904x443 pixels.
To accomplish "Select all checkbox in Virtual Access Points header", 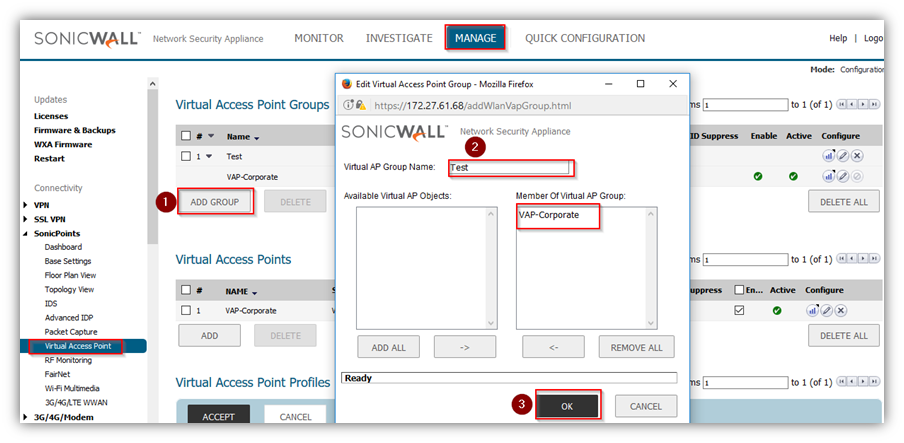I will [x=185, y=291].
